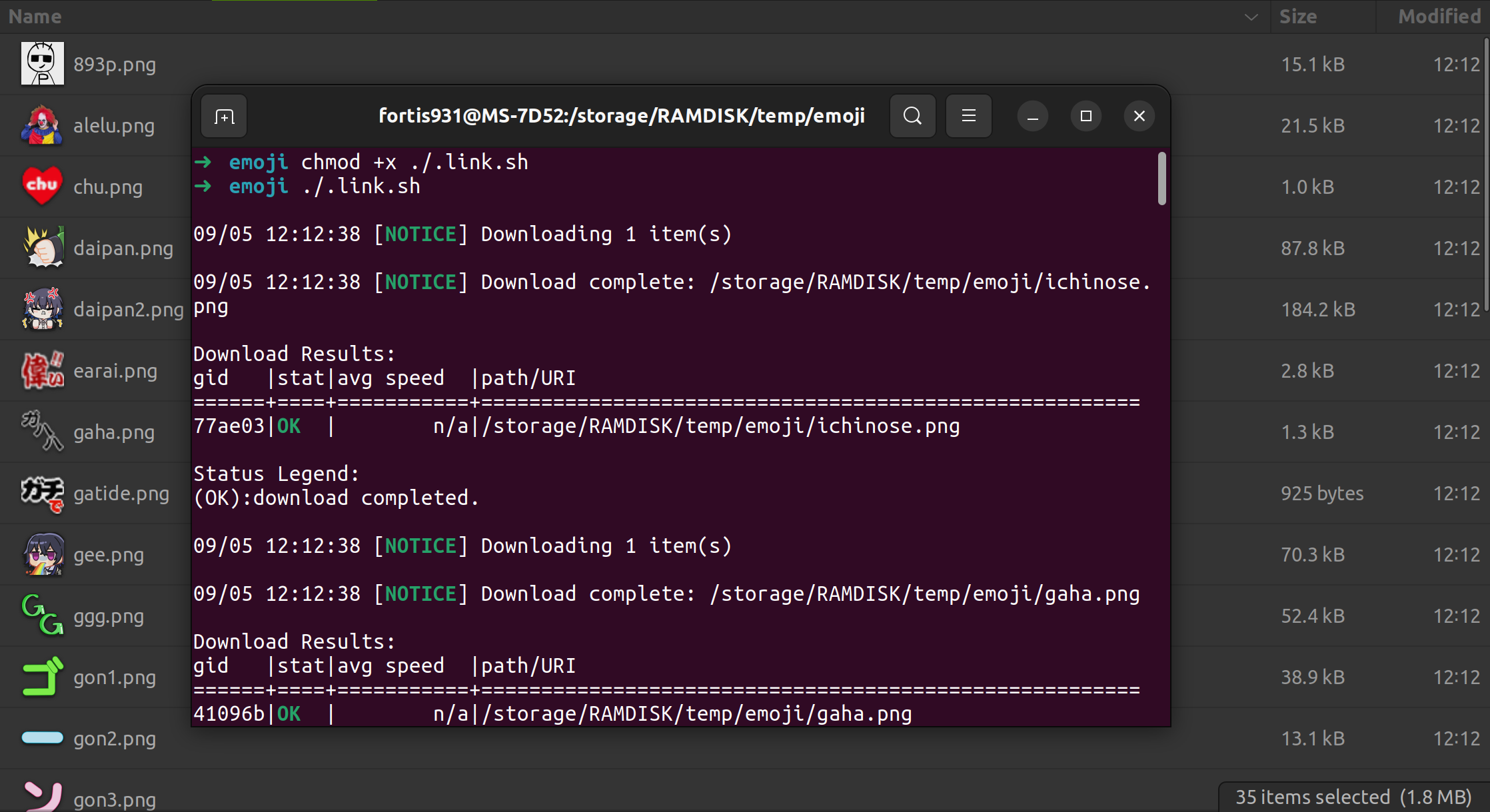Click the new tab icon in terminal
Viewport: 1490px width, 812px height.
(225, 117)
